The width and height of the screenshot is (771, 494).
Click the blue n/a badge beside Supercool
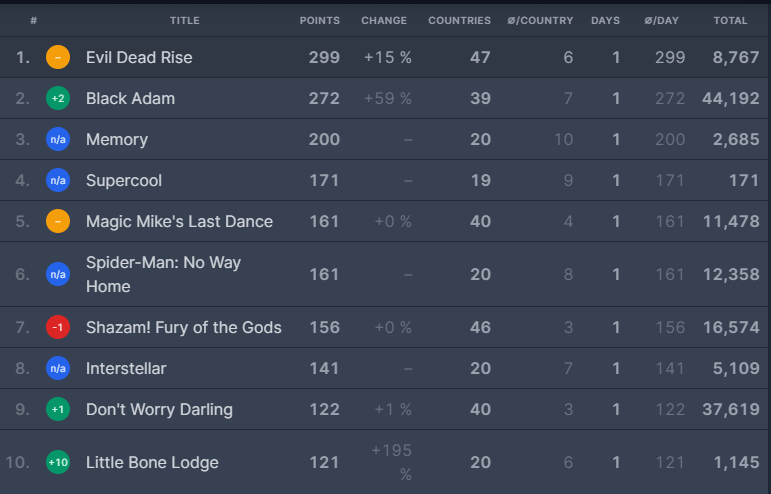(58, 180)
